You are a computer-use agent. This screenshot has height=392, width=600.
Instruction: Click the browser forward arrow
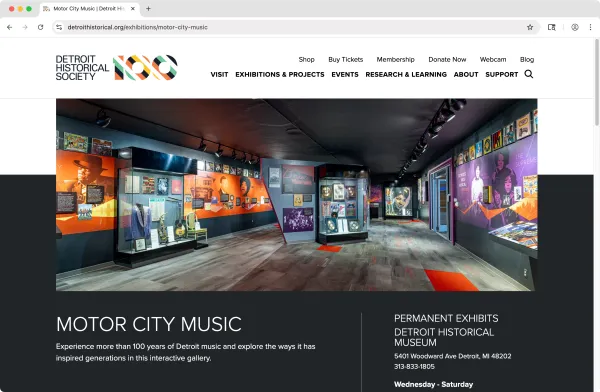pos(25,27)
